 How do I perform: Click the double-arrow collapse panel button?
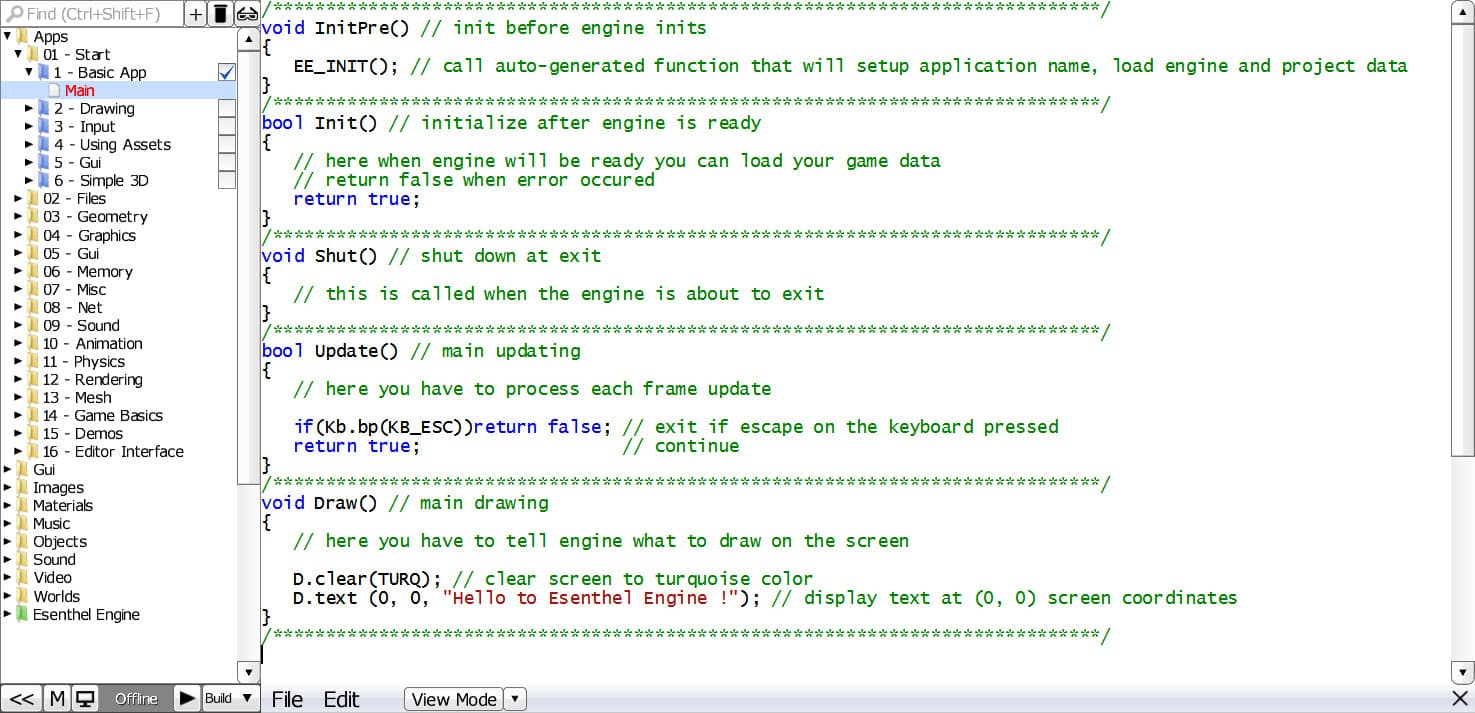pyautogui.click(x=22, y=698)
